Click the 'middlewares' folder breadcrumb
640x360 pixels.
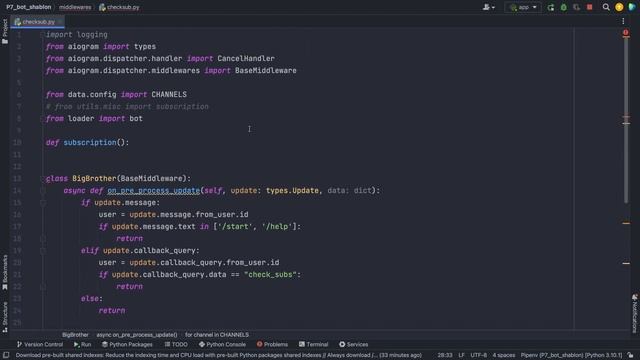[75, 7]
